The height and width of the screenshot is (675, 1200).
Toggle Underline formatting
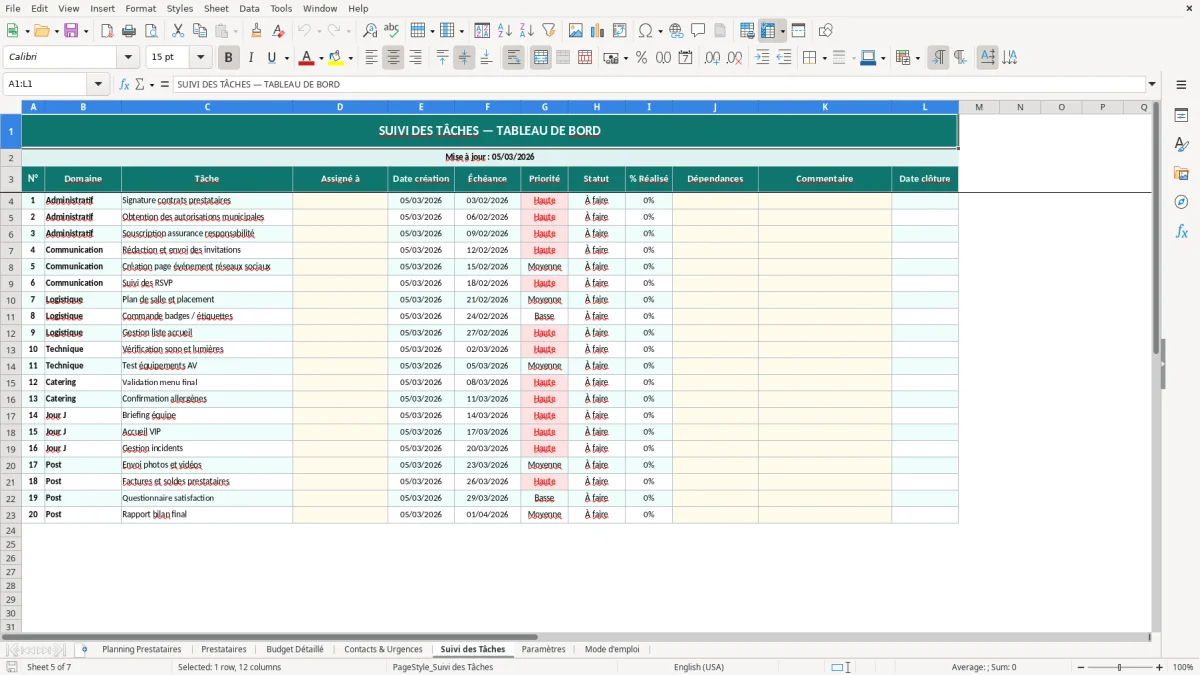[x=272, y=58]
